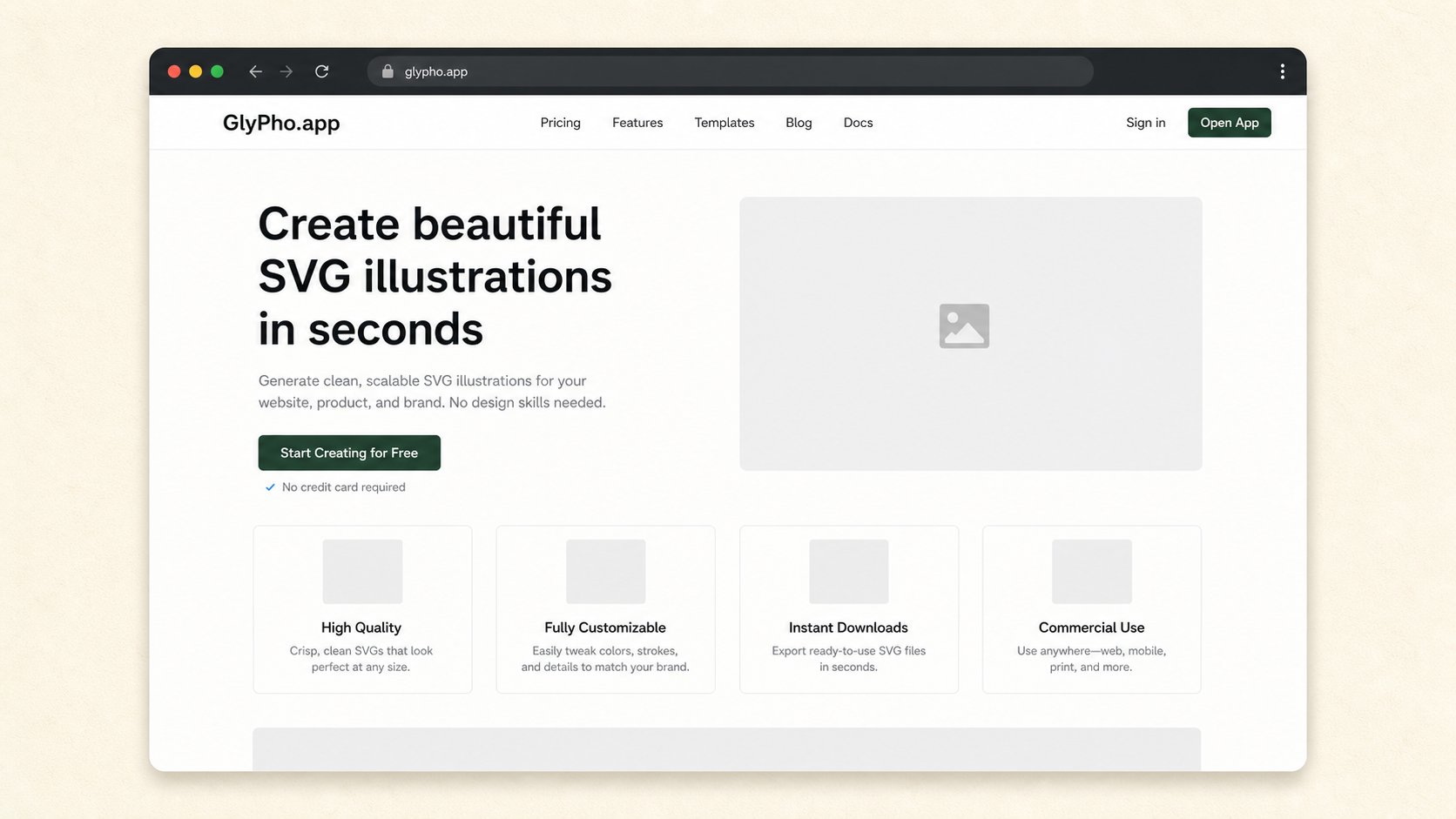Click the browser forward arrow
This screenshot has height=819, width=1456.
(x=286, y=71)
